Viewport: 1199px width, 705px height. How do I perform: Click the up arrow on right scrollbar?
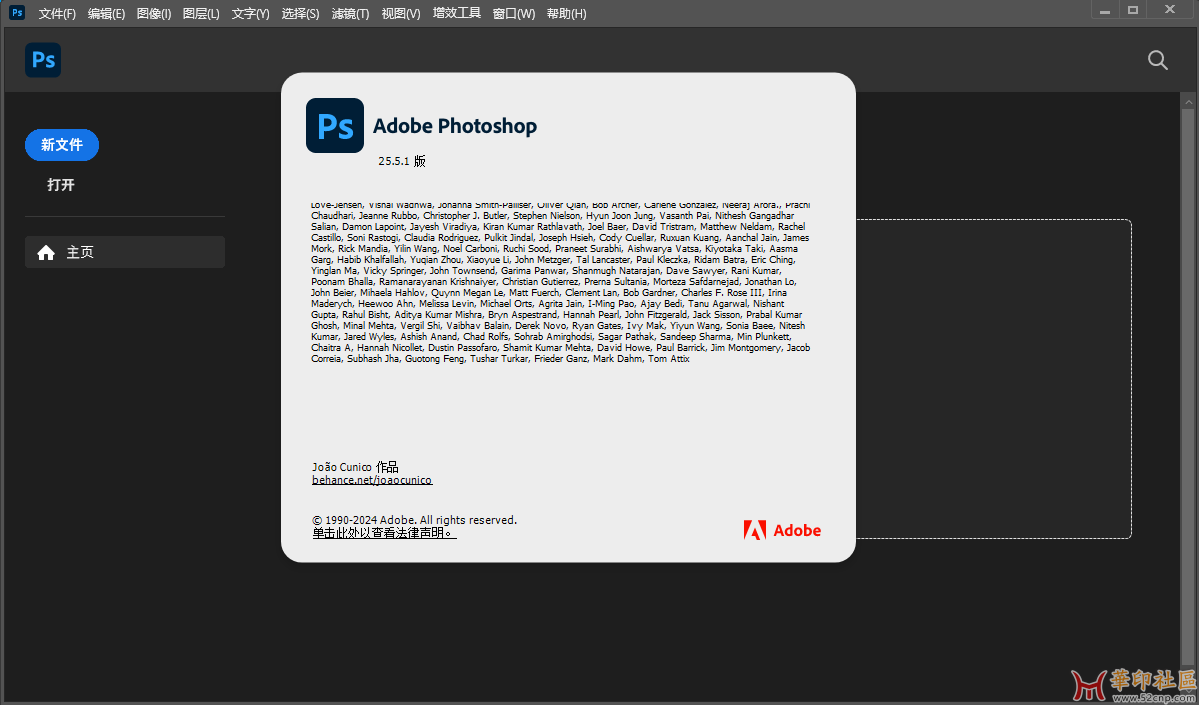(x=1189, y=101)
